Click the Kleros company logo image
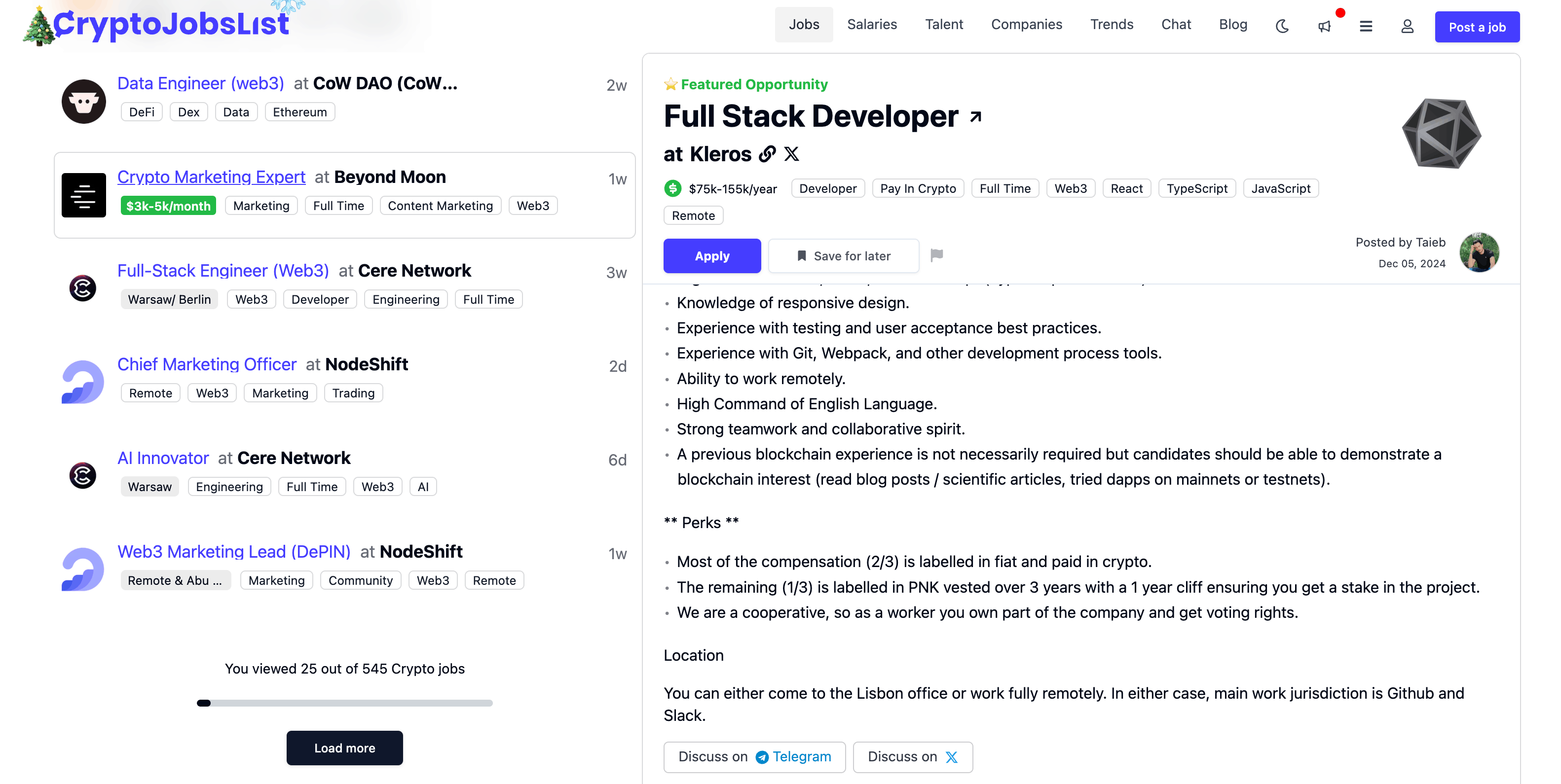The width and height of the screenshot is (1561, 784). (x=1441, y=133)
